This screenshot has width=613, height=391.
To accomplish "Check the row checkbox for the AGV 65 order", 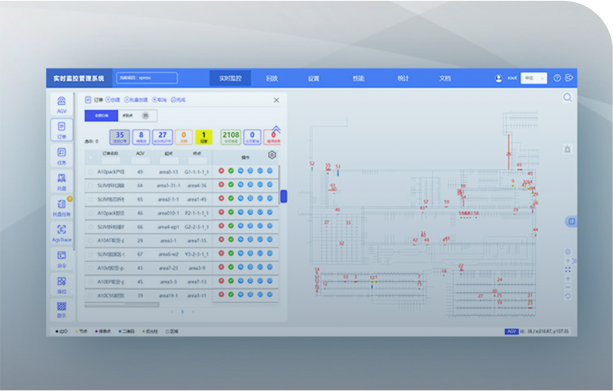I will 91,199.
